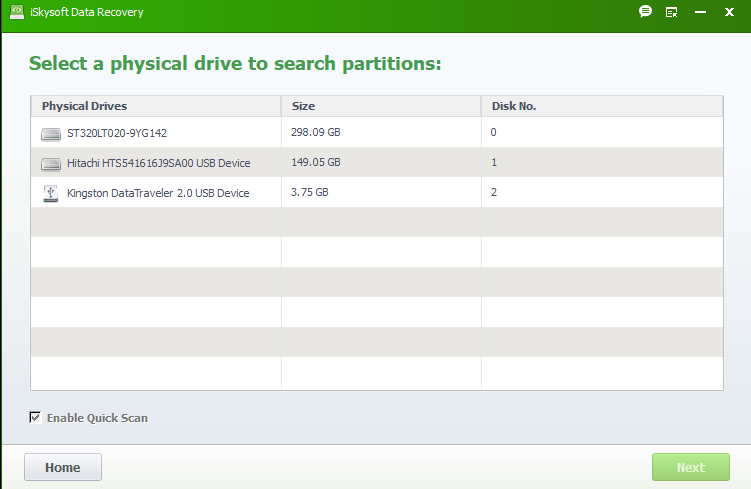Click the USB icon for Kingston DataTraveler
This screenshot has height=489, width=751.
tap(50, 193)
